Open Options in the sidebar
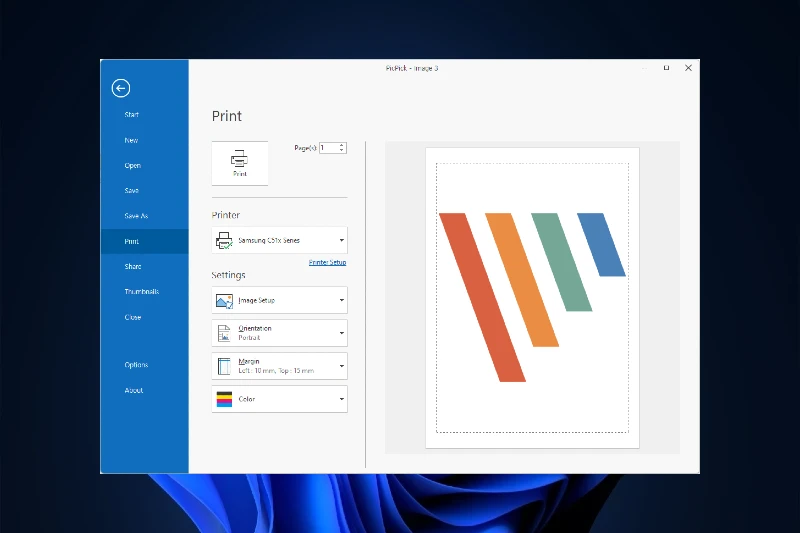Image resolution: width=800 pixels, height=533 pixels. (x=145, y=365)
